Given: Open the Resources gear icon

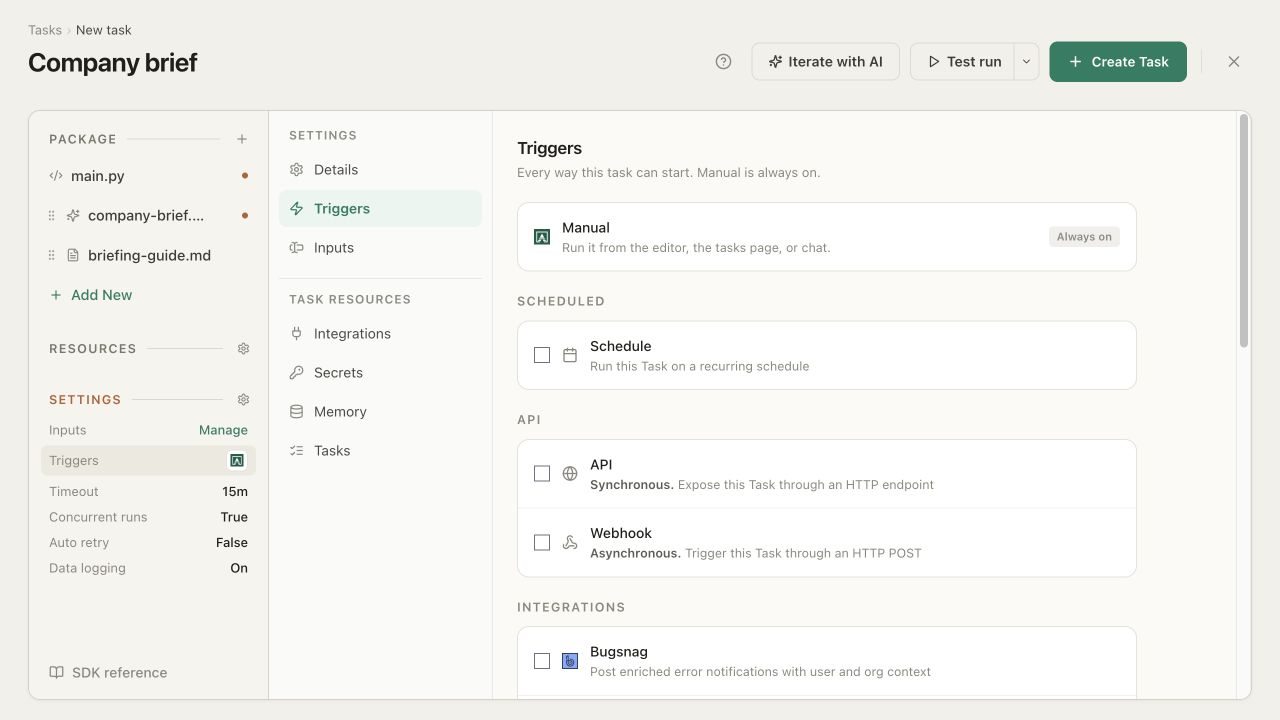Looking at the screenshot, I should click(x=243, y=349).
